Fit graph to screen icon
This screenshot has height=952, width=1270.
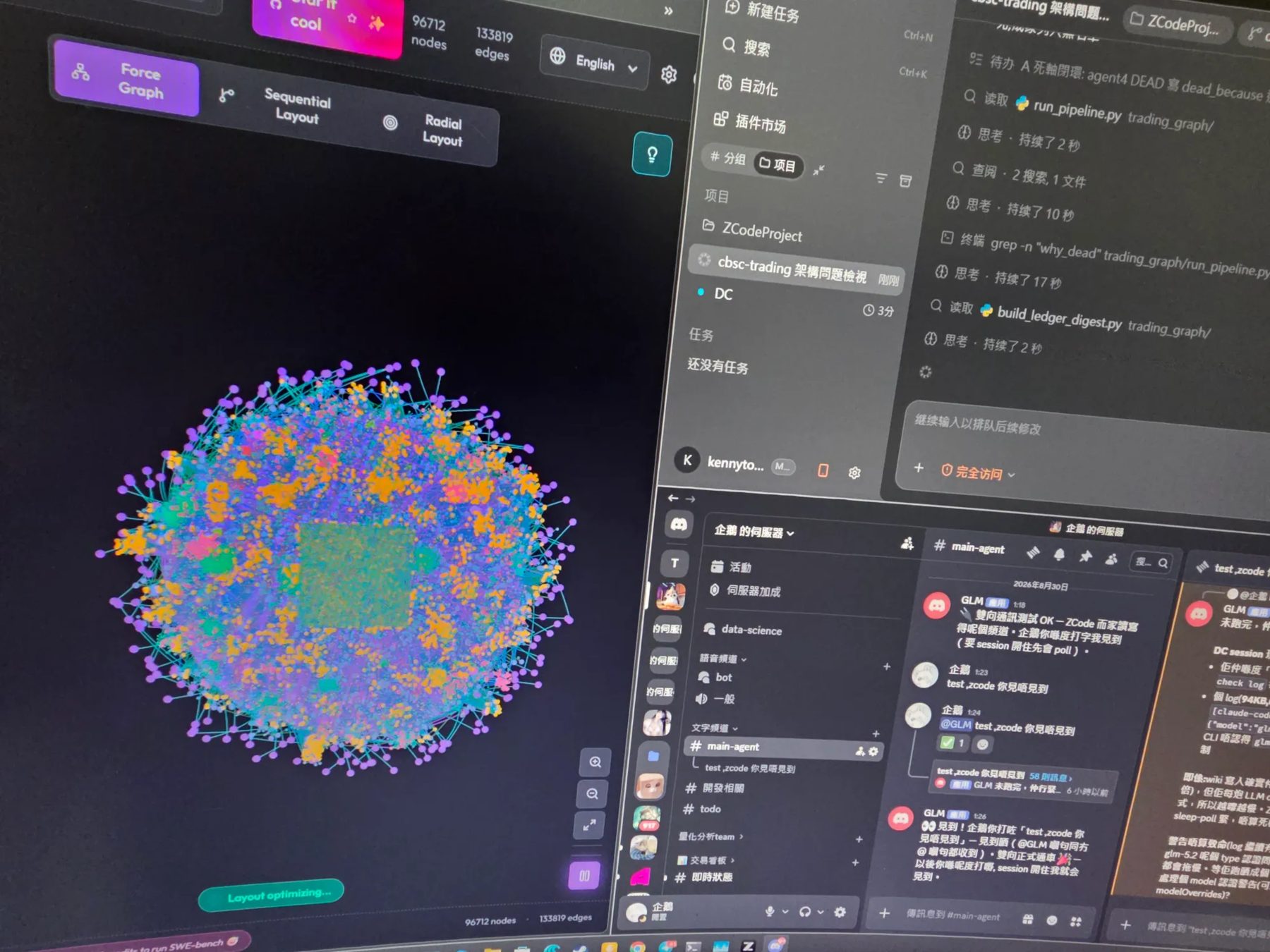click(x=589, y=824)
